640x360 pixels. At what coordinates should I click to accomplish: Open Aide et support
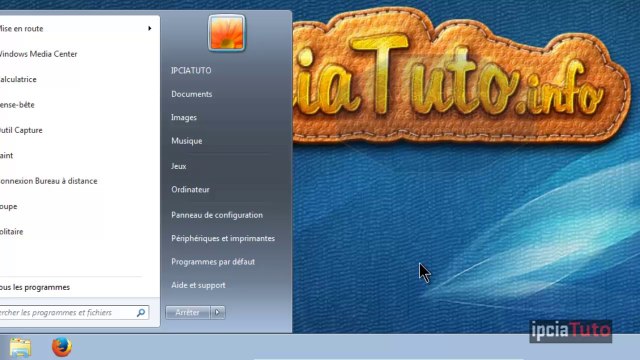198,285
